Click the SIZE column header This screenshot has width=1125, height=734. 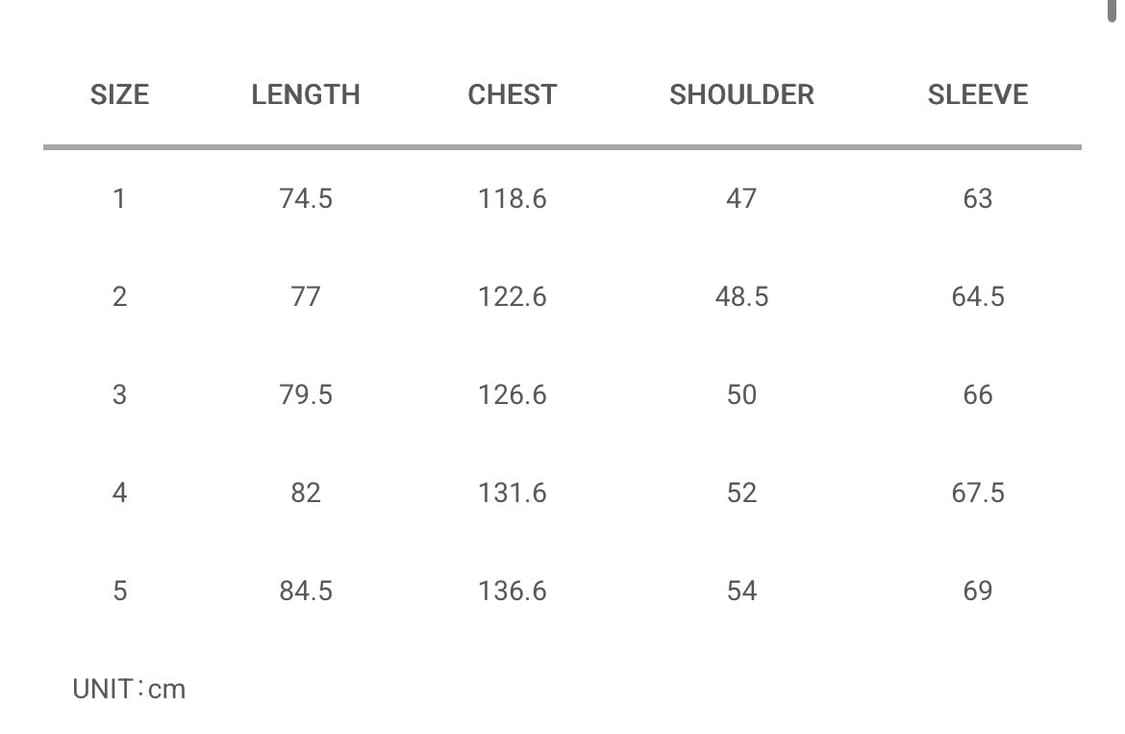coord(119,95)
